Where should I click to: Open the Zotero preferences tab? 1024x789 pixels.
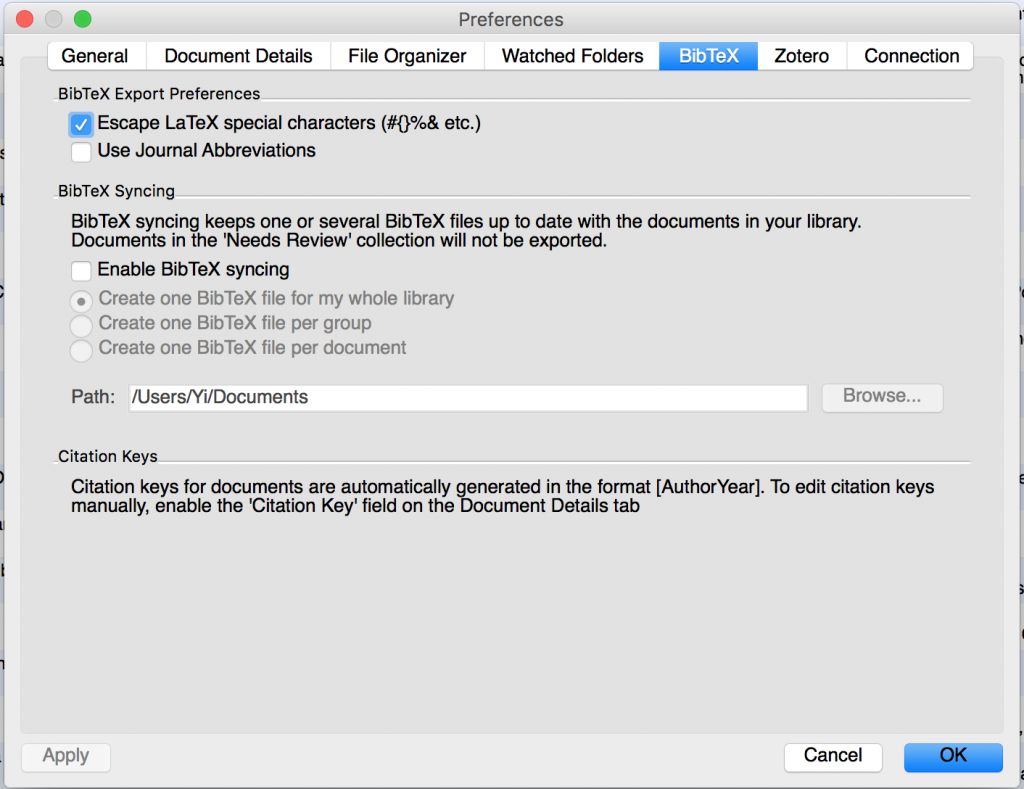click(x=801, y=56)
